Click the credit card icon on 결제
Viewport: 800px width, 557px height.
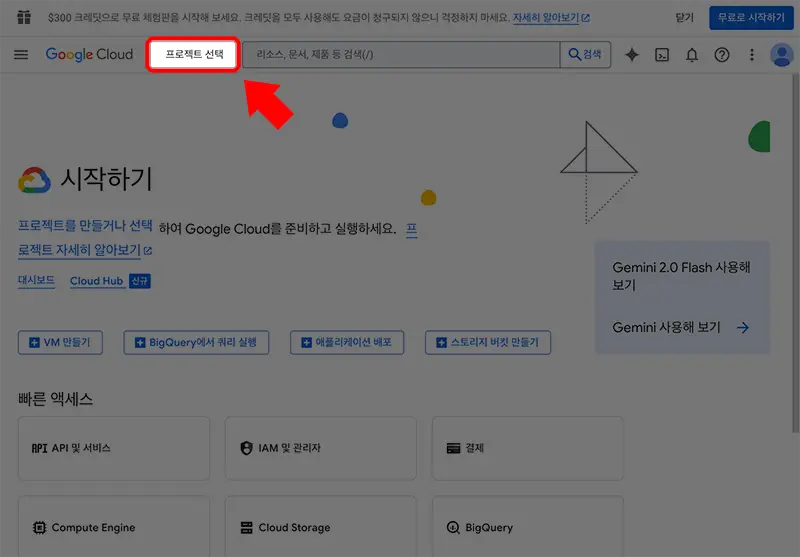454,448
